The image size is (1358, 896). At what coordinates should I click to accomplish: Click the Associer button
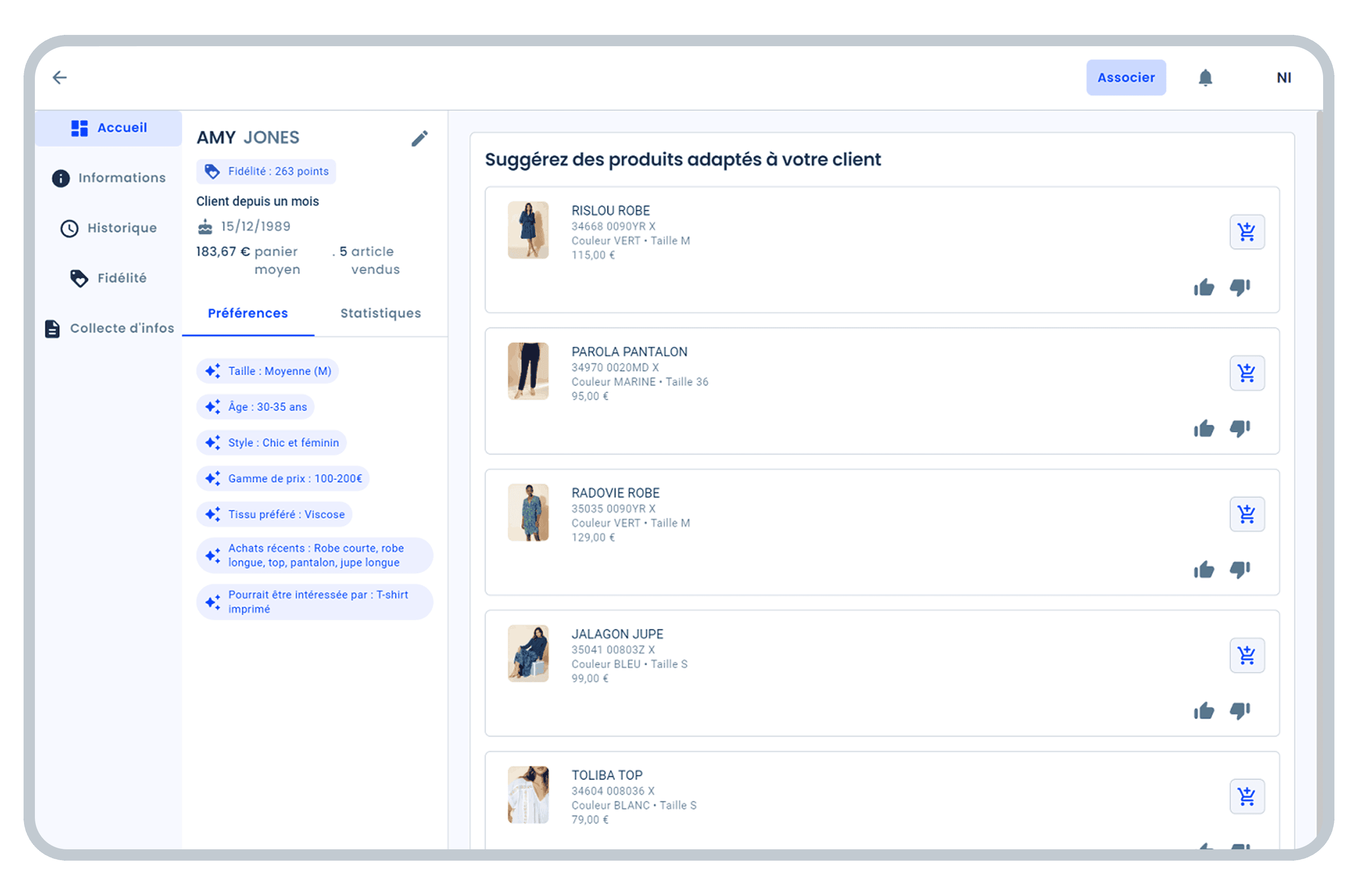1126,77
